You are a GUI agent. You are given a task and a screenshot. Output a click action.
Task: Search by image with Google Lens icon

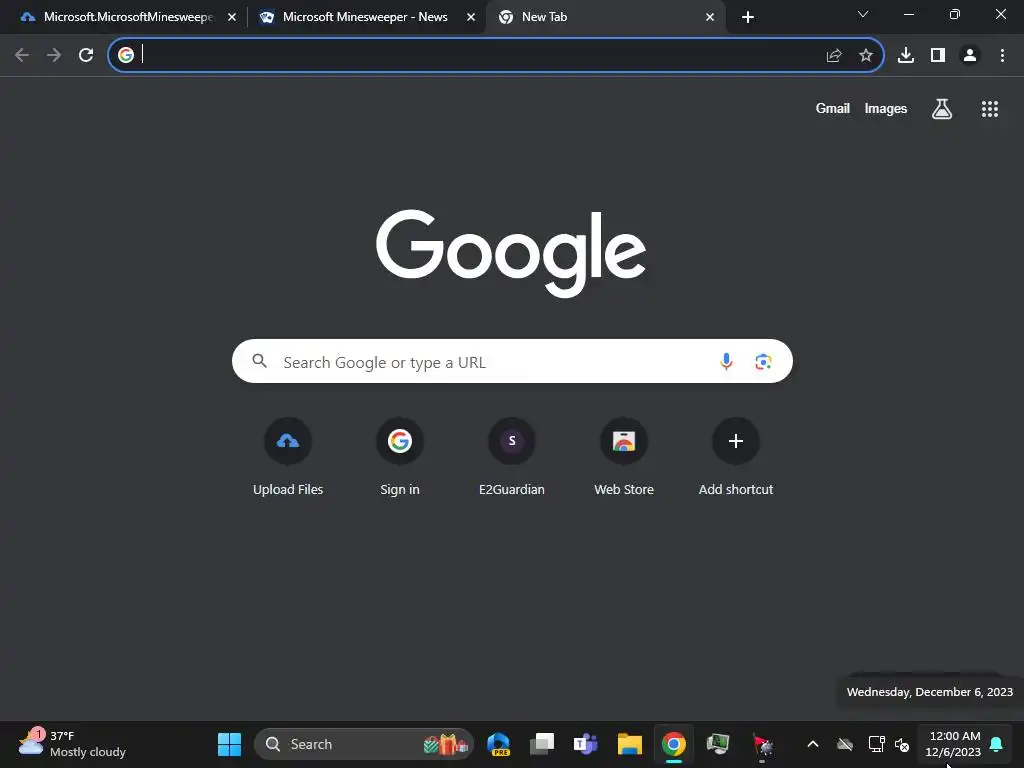point(763,361)
